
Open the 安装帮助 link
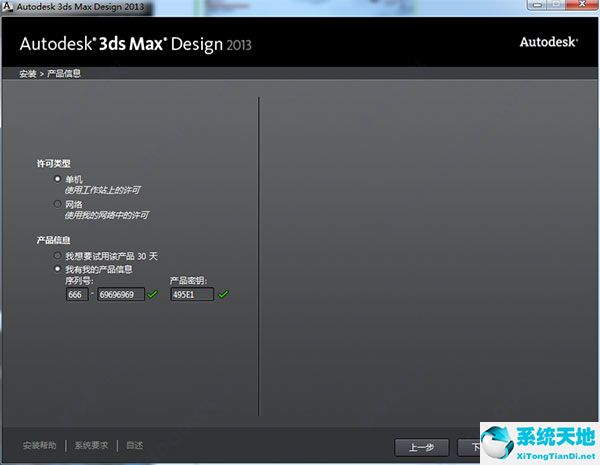click(x=39, y=445)
